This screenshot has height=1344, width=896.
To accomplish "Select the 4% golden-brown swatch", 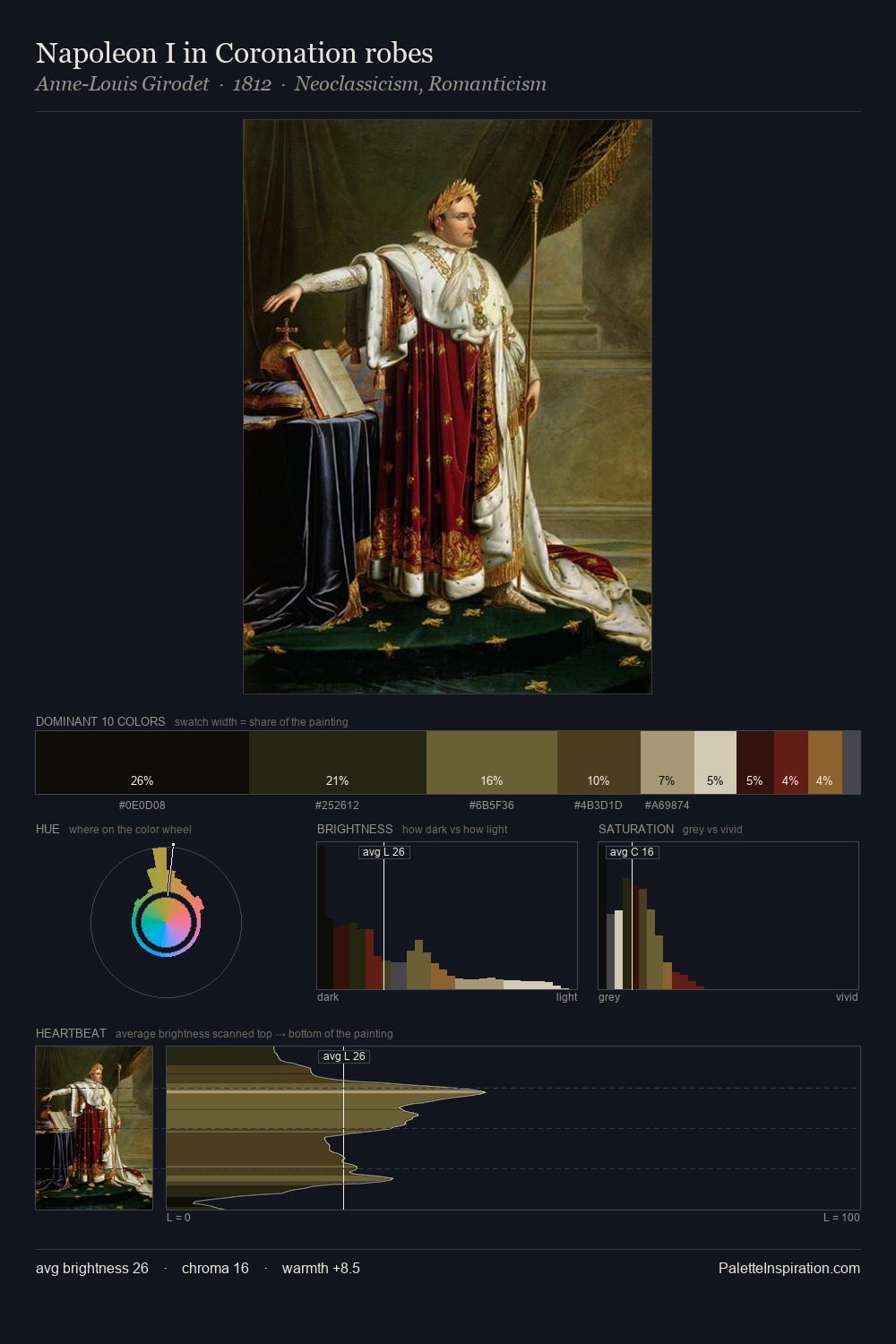I will coord(825,762).
